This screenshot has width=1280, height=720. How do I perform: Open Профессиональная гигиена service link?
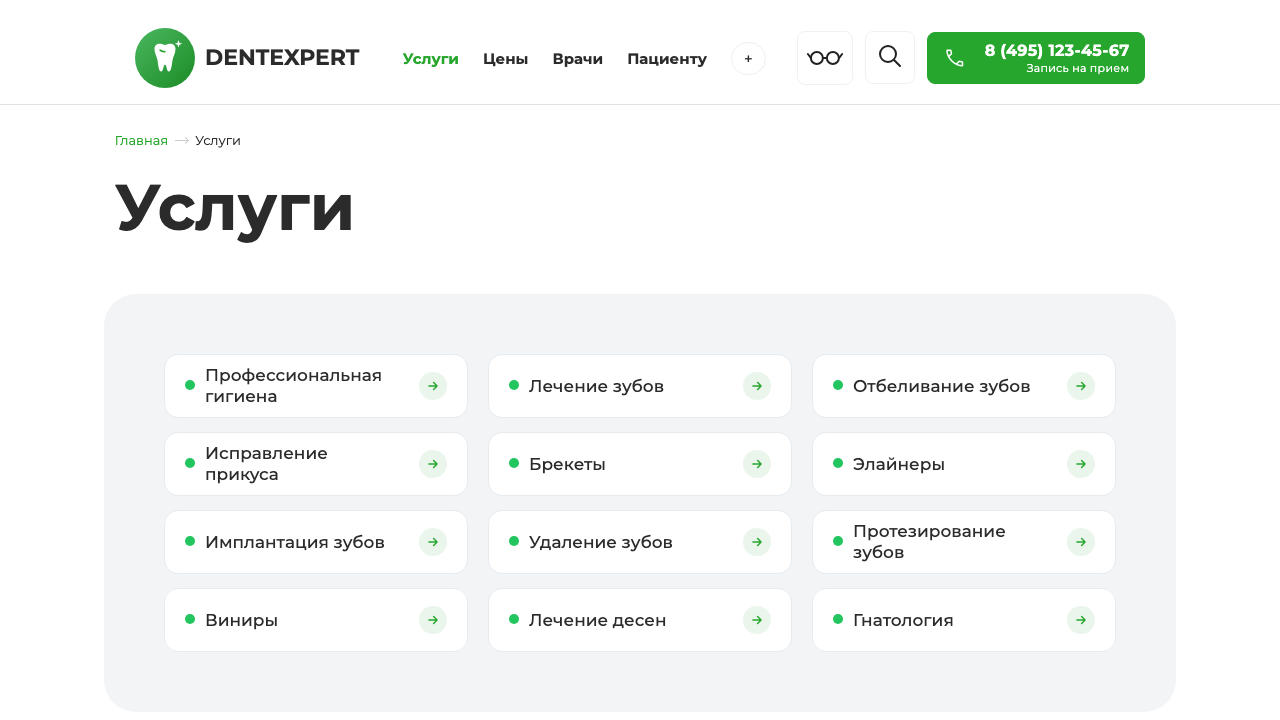(x=316, y=386)
